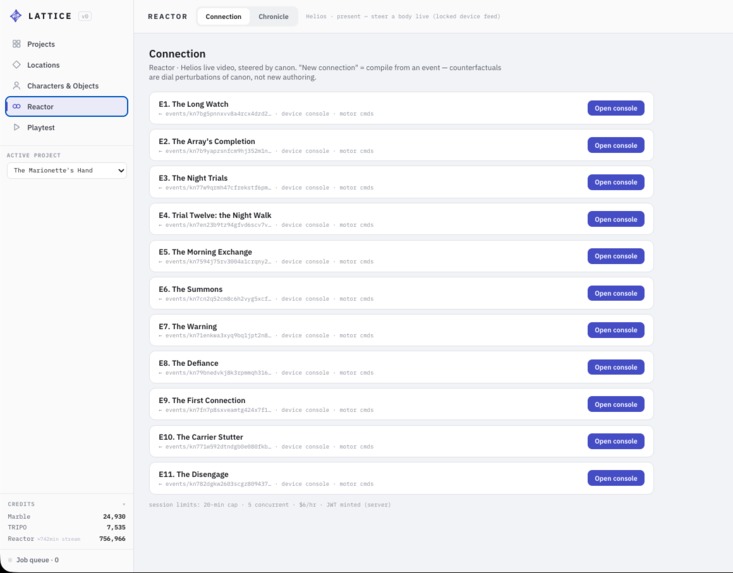Open console for E3 The Night Trials
The image size is (733, 573).
pos(616,182)
